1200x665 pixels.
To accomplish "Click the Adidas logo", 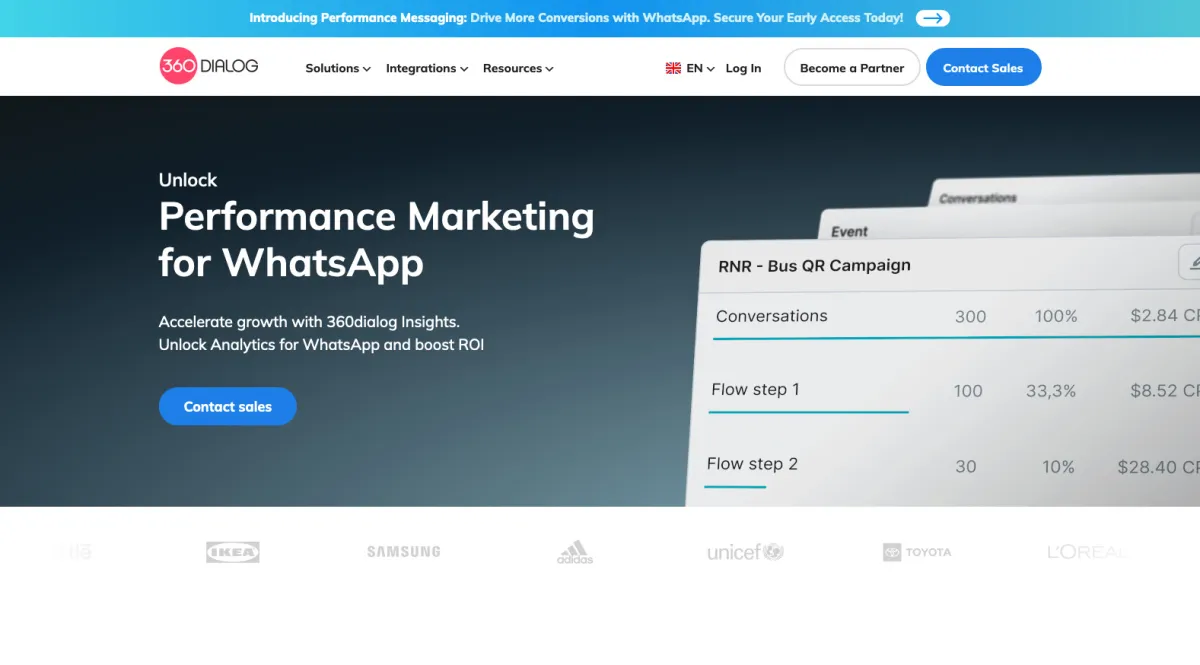I will pos(575,552).
